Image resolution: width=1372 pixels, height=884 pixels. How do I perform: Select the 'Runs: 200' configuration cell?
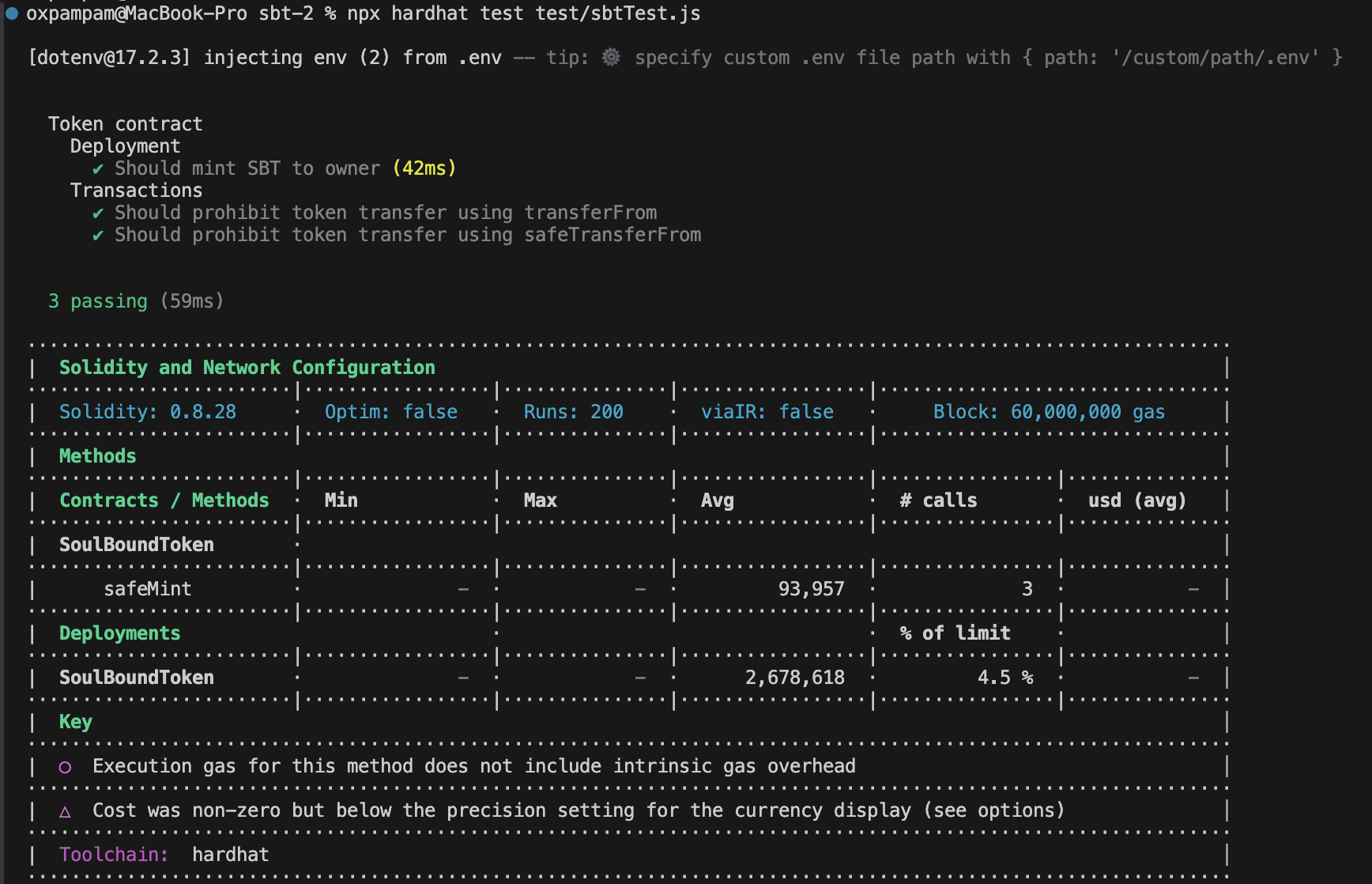(573, 412)
